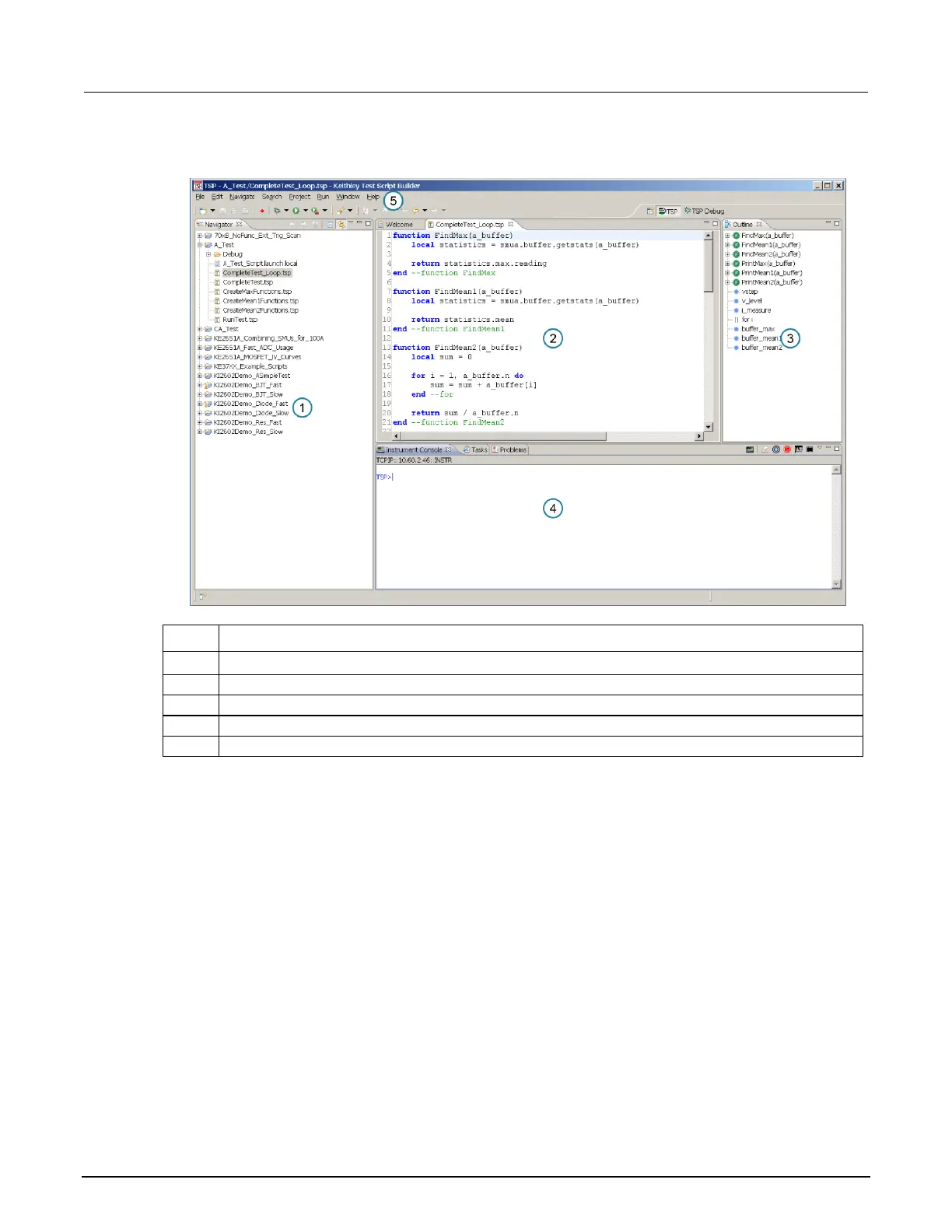Click Collapse All icon in Navigator toolbar

(x=331, y=224)
